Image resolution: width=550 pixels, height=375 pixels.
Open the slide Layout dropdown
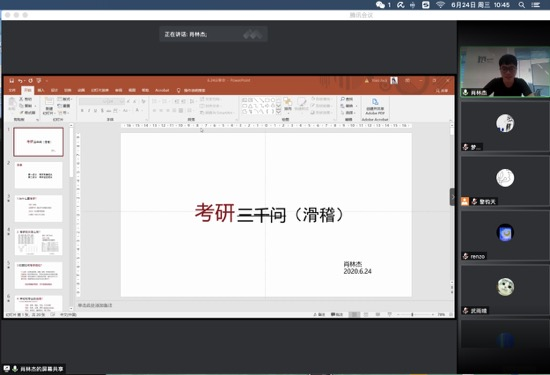[64, 99]
